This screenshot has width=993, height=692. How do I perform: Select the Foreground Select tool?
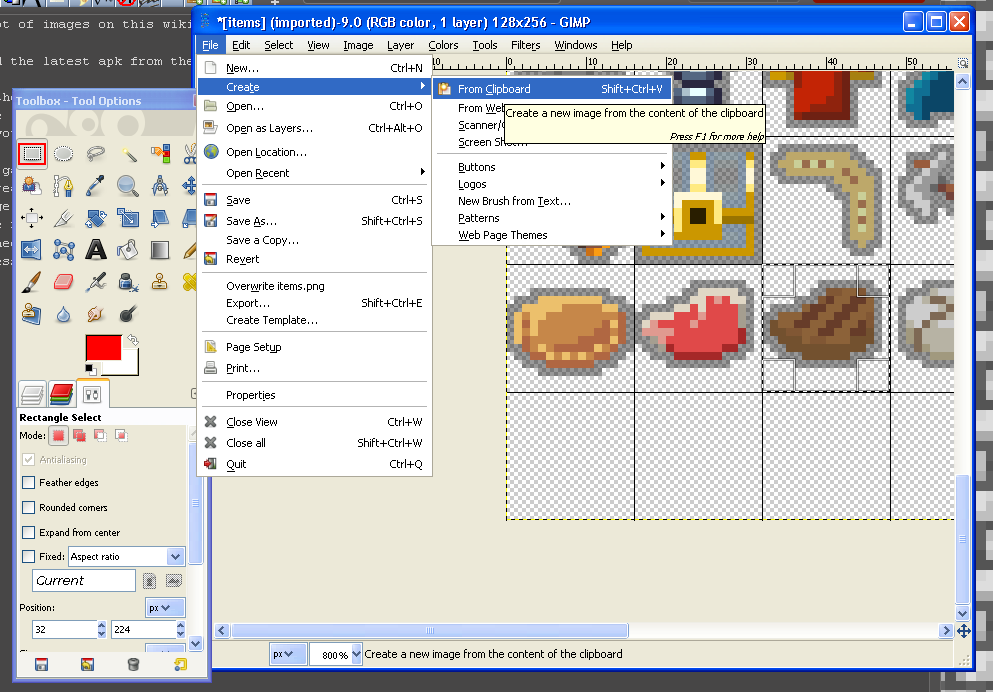32,186
